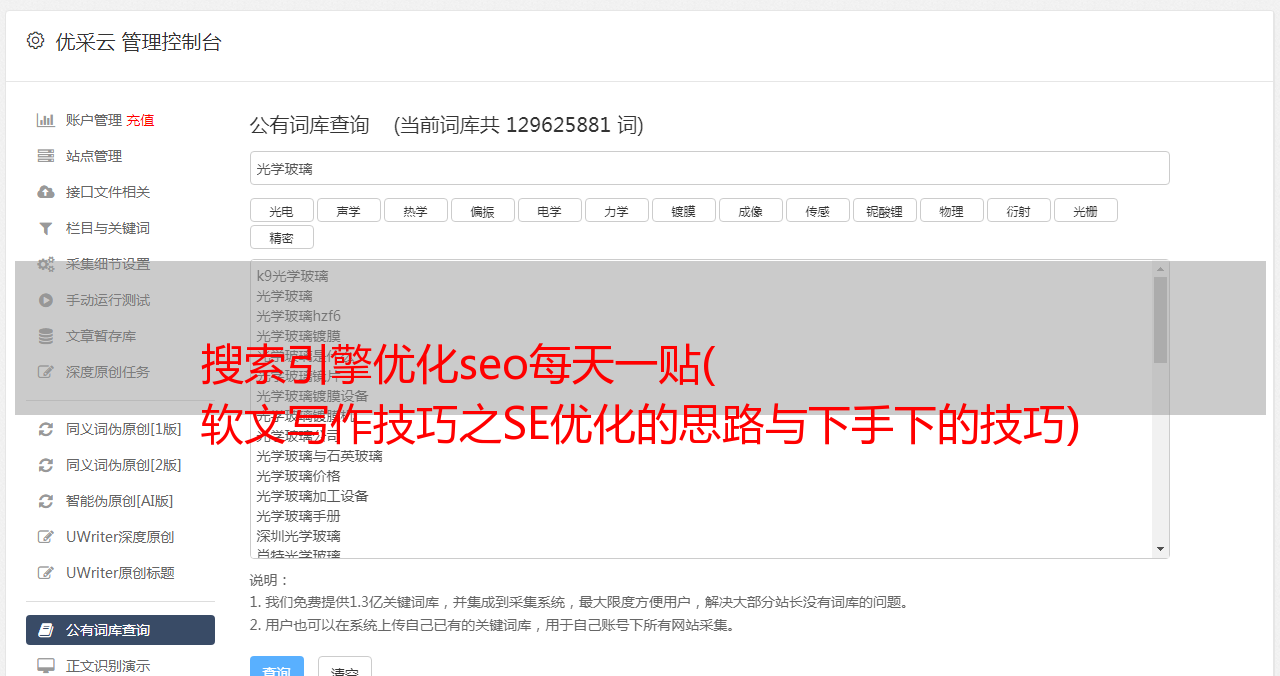
Task: Click the 光电 keyword tag button
Action: click(x=281, y=211)
